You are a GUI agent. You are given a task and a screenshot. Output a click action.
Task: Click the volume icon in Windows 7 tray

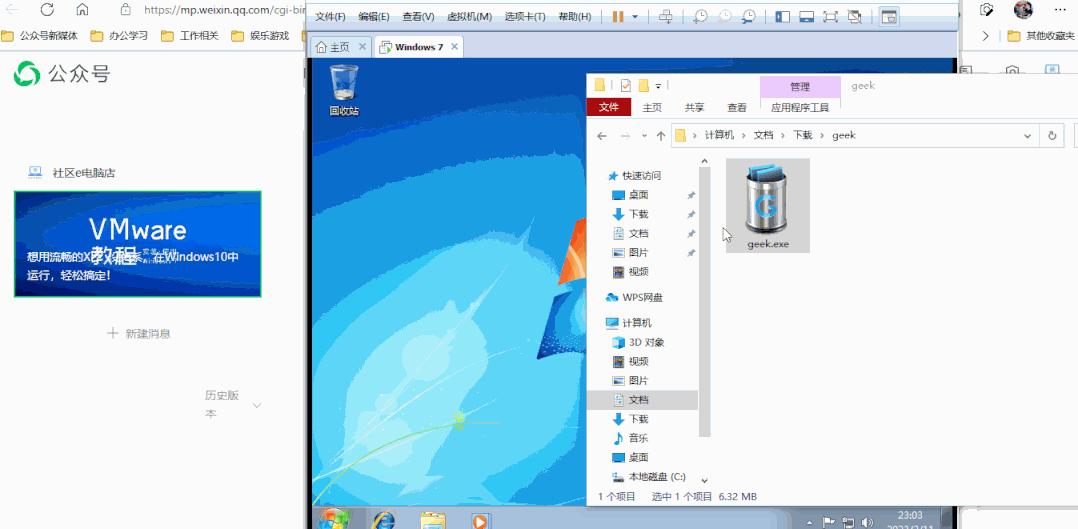pos(867,522)
